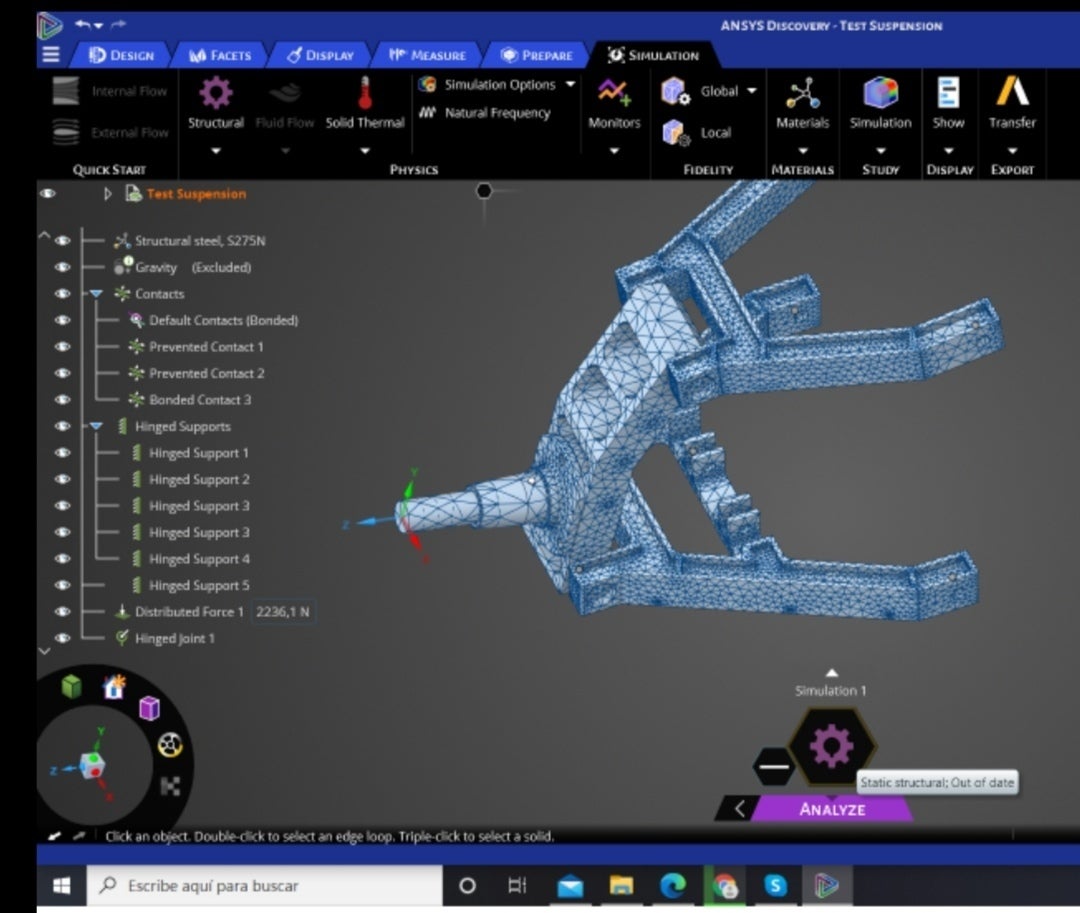Image resolution: width=1080 pixels, height=913 pixels.
Task: Click the Natural Frequency tool
Action: [485, 113]
